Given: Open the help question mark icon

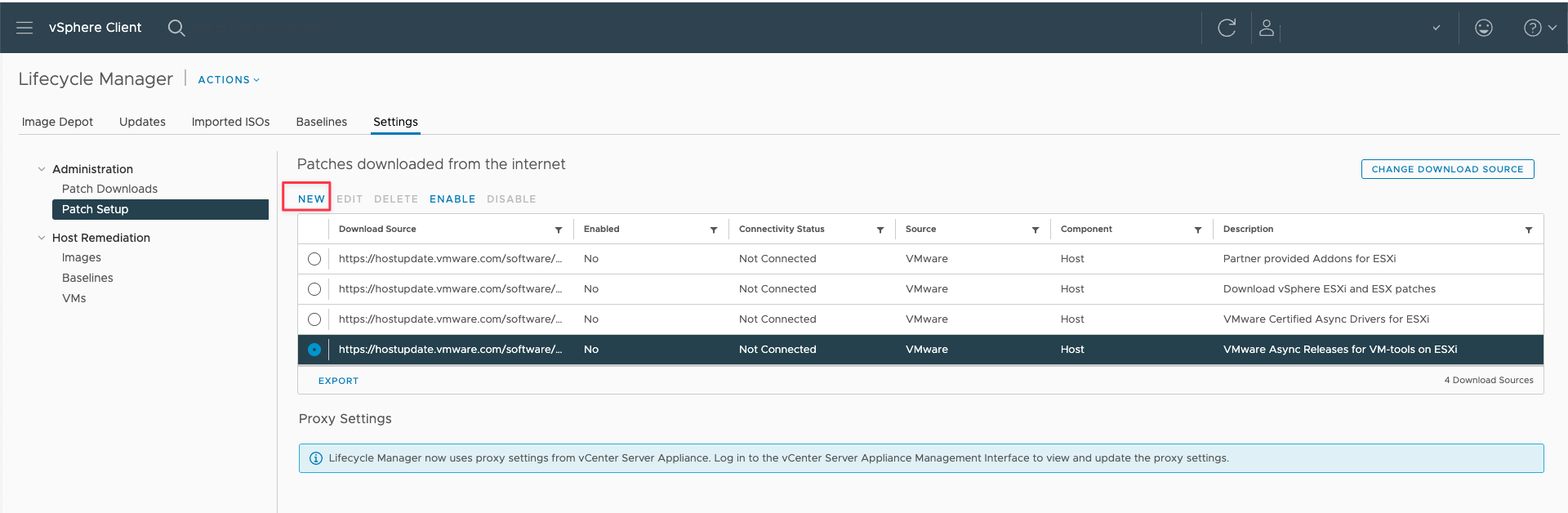Looking at the screenshot, I should 1532,28.
